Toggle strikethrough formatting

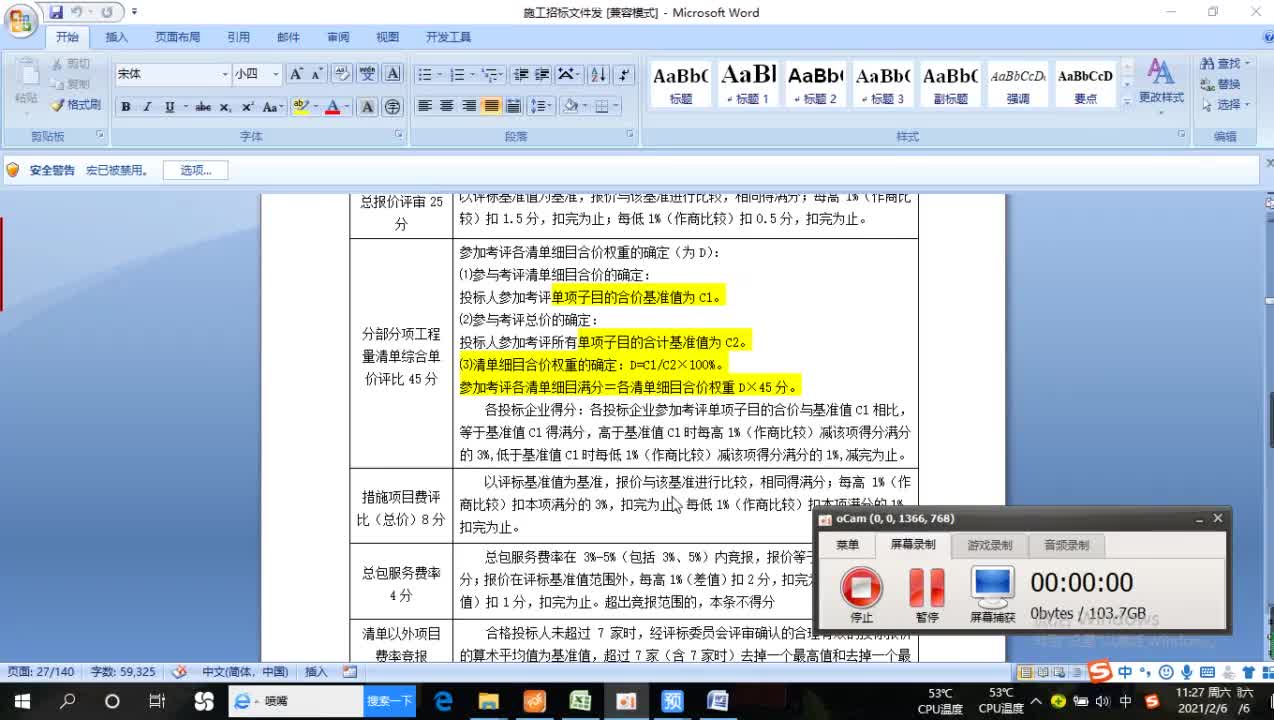[203, 107]
